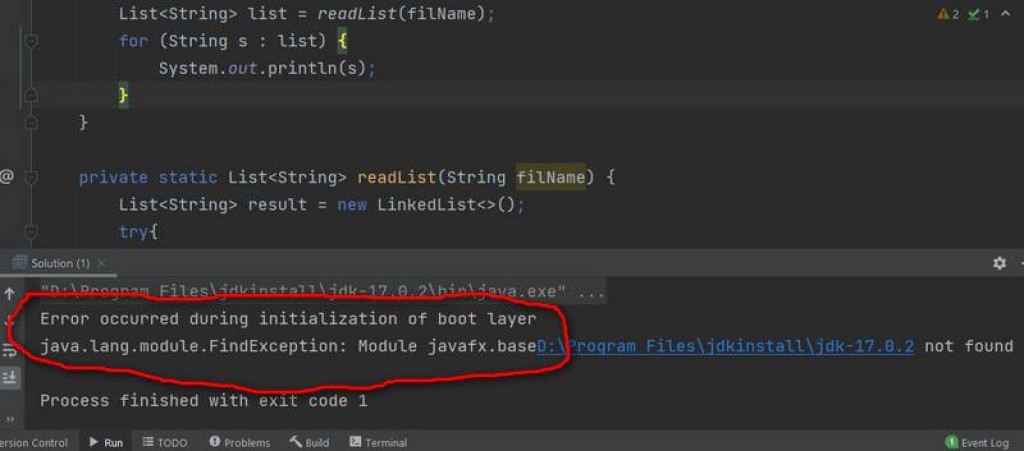Follow the jdk-17.0.2 path link in console
This screenshot has width=1024, height=451.
coord(725,346)
